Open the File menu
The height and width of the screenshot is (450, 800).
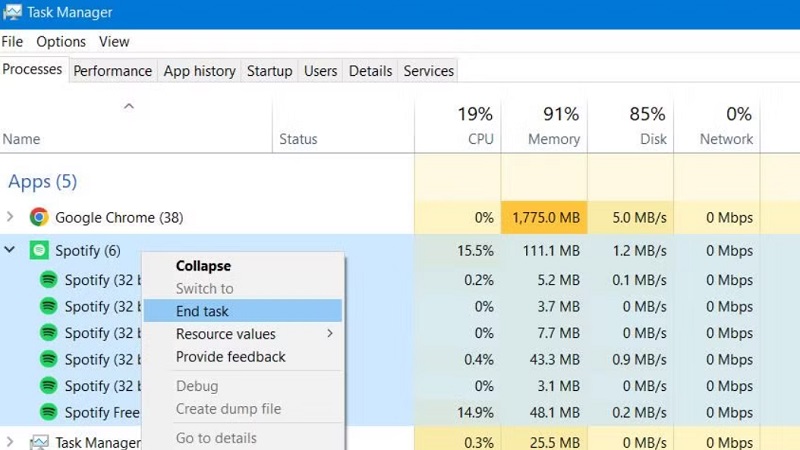(12, 42)
